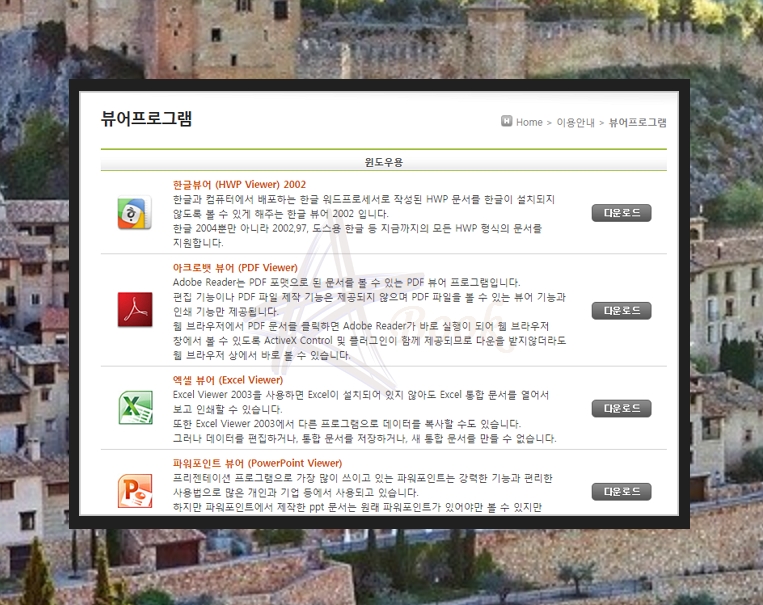Image resolution: width=763 pixels, height=605 pixels.
Task: Click the 뷰어프로그램 page heading
Action: tap(146, 118)
